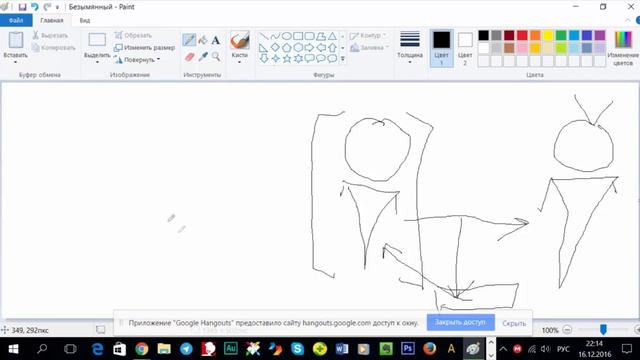640x360 pixels.
Task: Choose the Line shape
Action: (x=264, y=36)
